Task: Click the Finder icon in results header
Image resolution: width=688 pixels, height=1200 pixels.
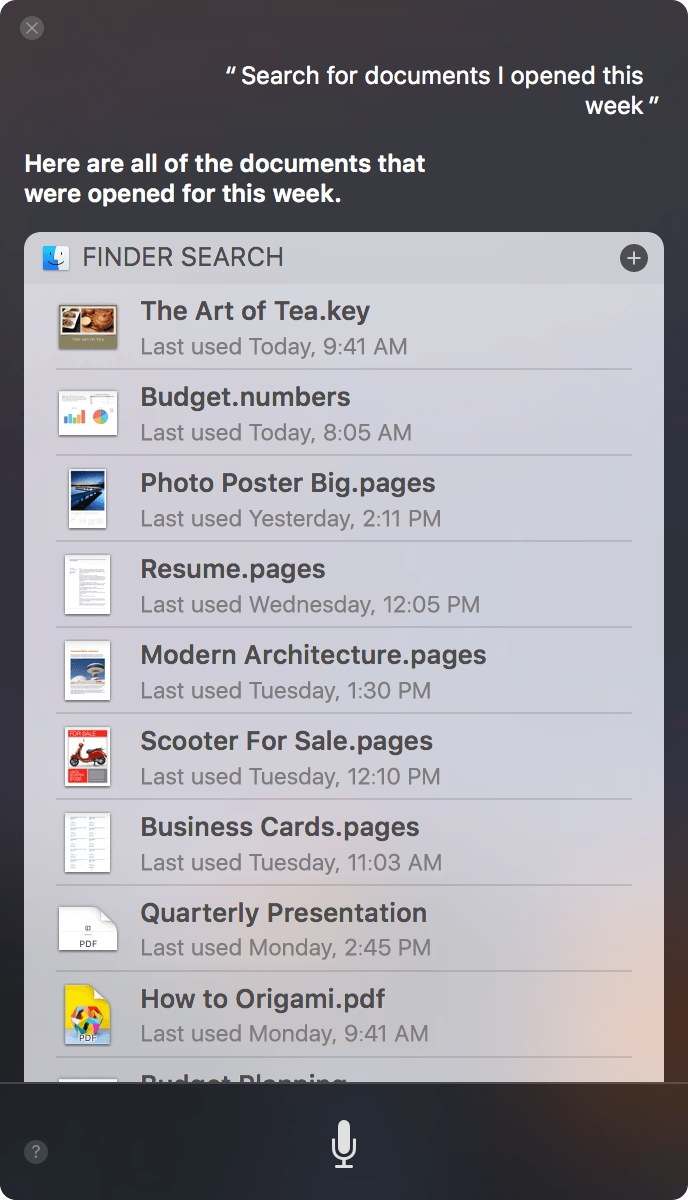Action: pos(56,258)
